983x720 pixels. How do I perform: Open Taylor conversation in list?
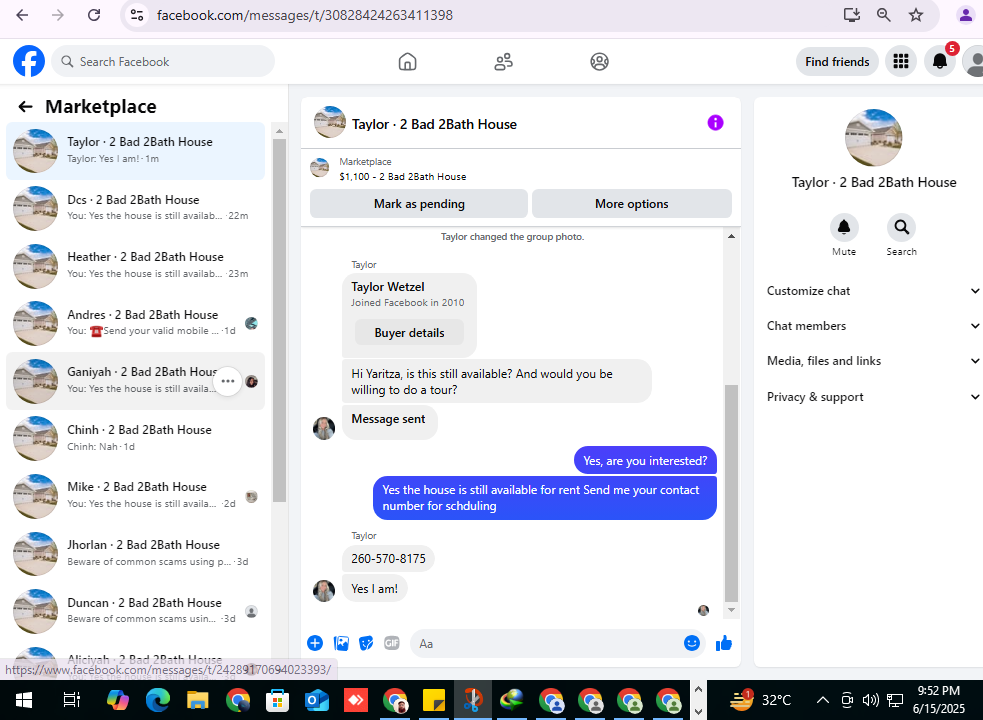(135, 151)
